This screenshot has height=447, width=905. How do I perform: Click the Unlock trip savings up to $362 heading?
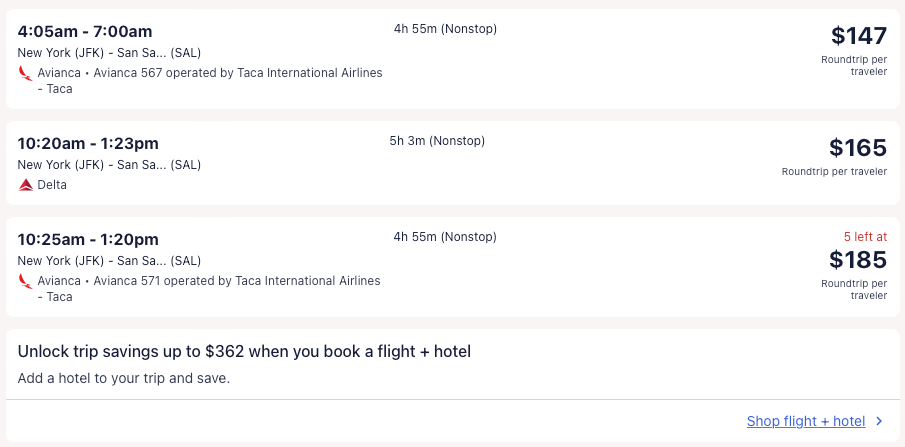click(x=244, y=351)
